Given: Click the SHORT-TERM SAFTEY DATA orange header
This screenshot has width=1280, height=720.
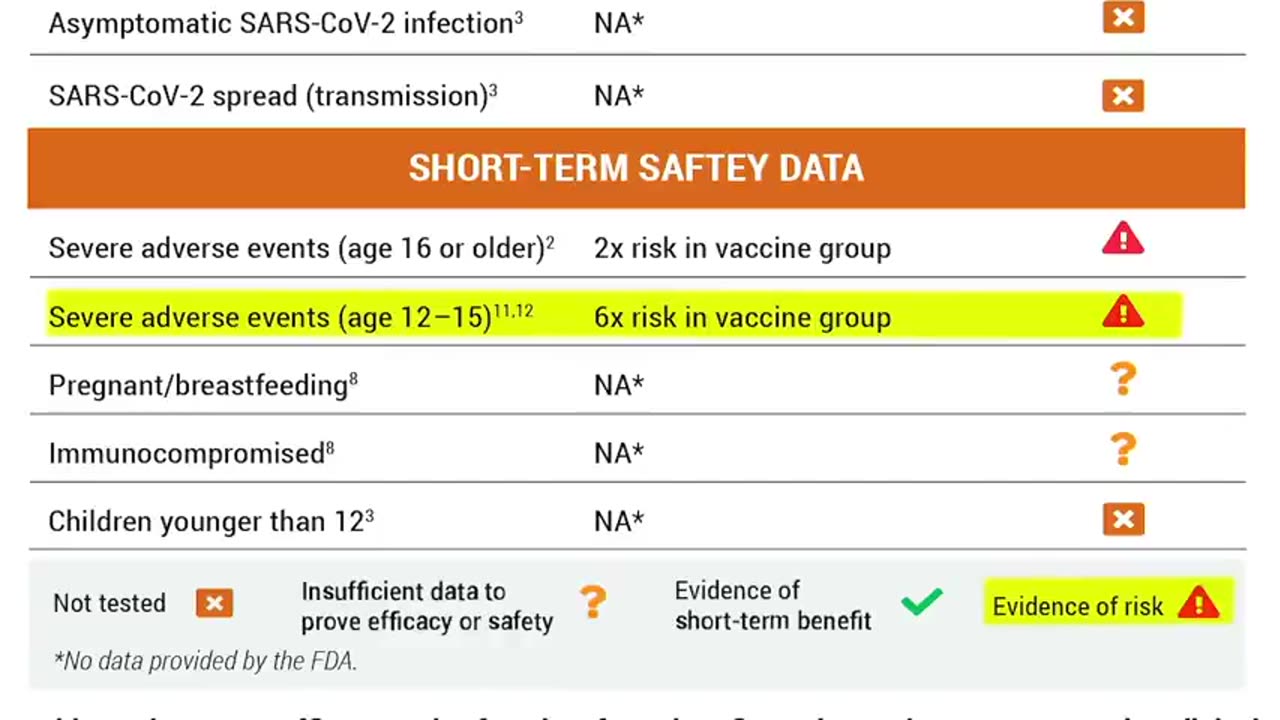Looking at the screenshot, I should point(636,168).
